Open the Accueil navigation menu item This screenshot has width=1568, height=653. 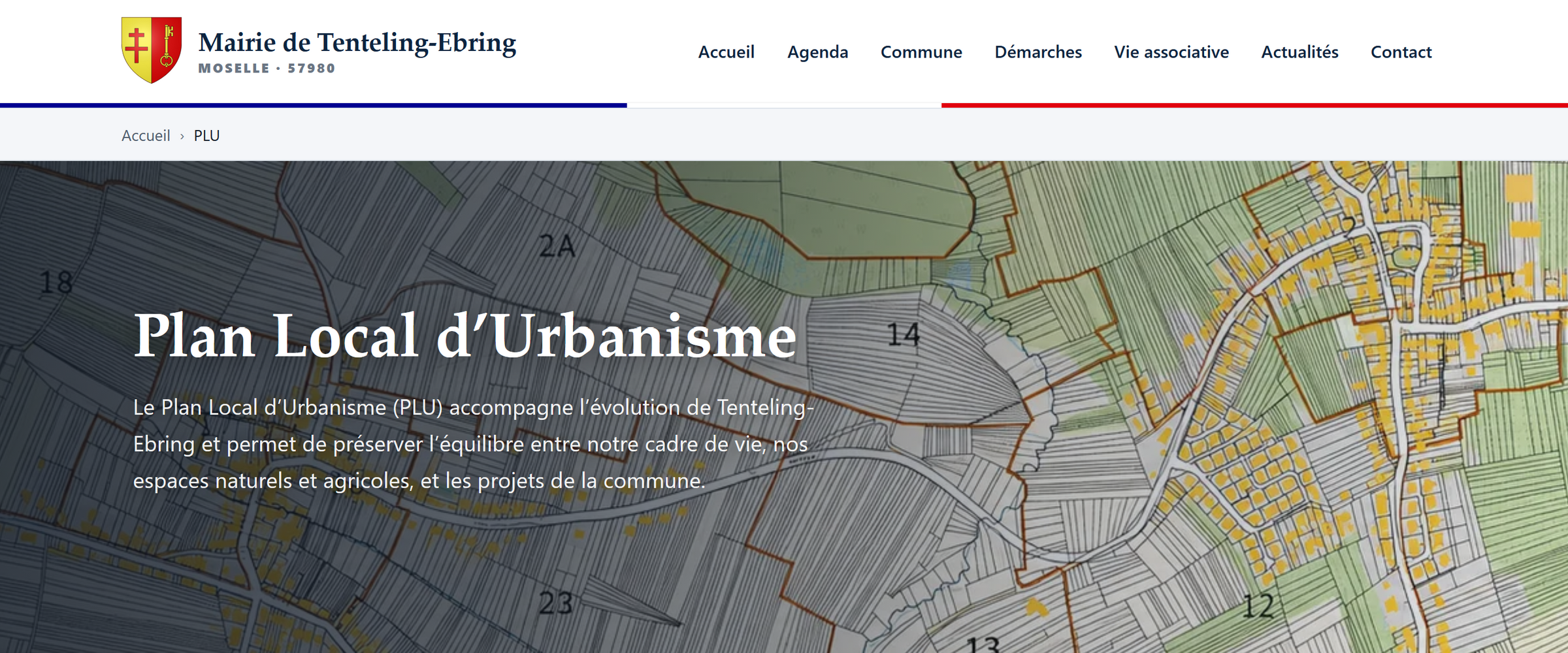tap(726, 52)
